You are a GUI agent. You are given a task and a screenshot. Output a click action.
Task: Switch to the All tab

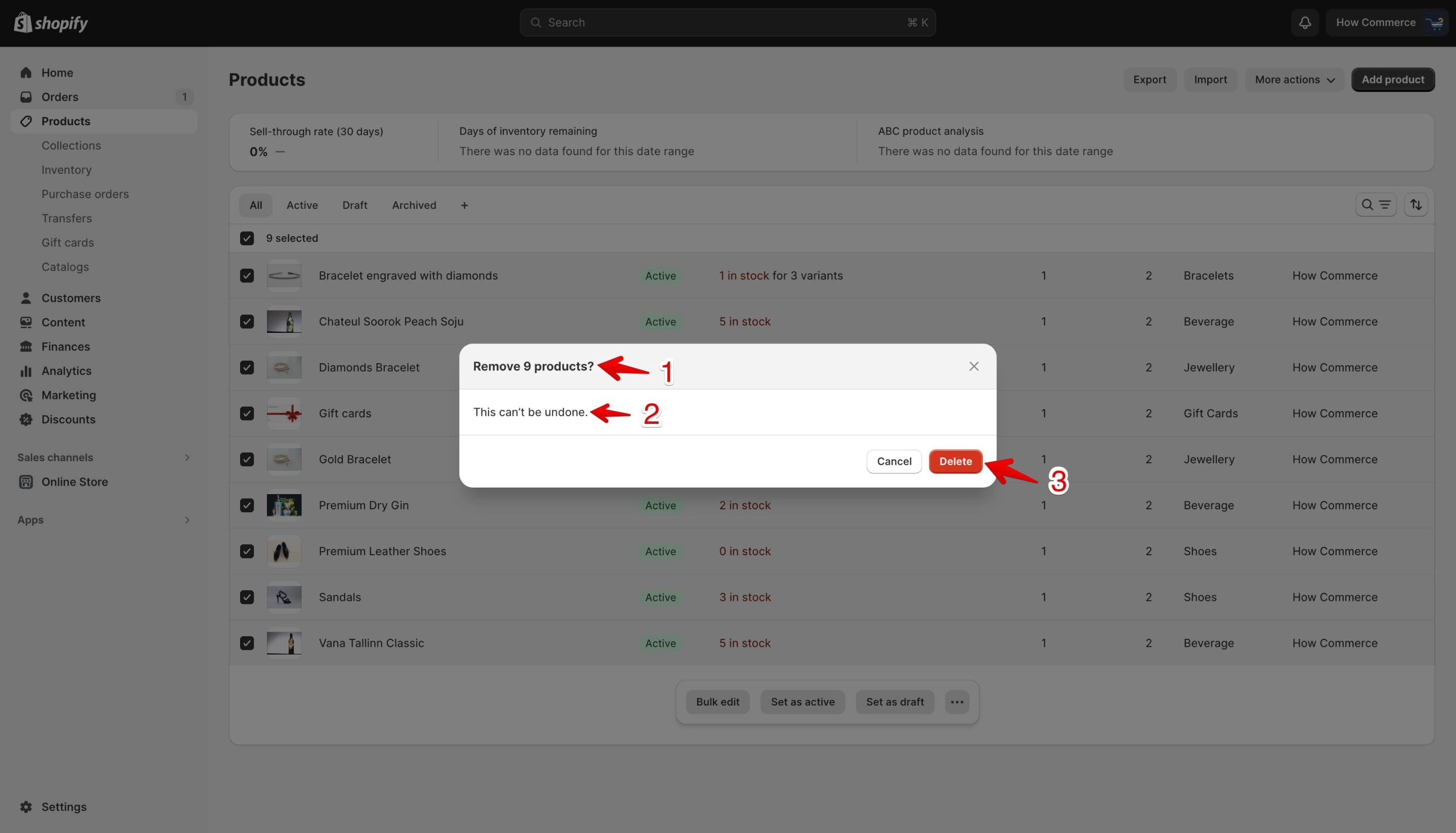tap(256, 205)
